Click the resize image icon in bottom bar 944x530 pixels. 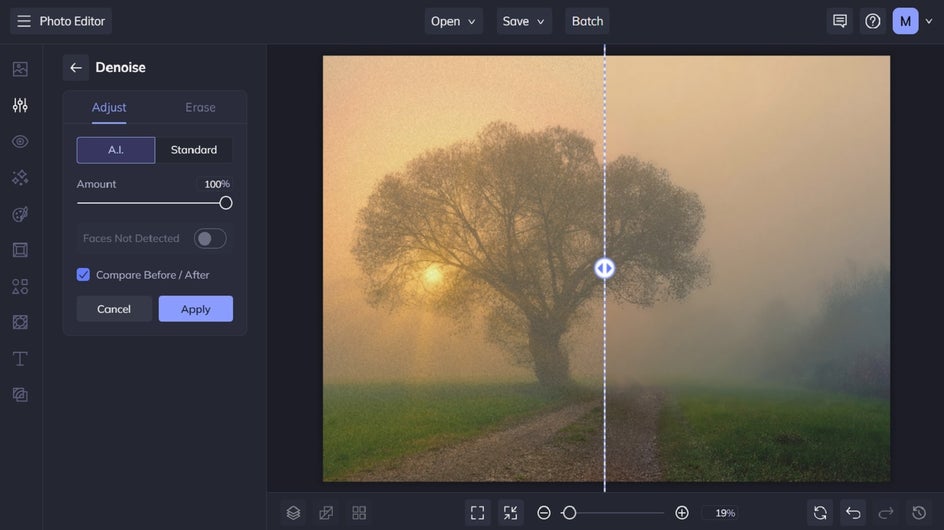pyautogui.click(x=326, y=513)
